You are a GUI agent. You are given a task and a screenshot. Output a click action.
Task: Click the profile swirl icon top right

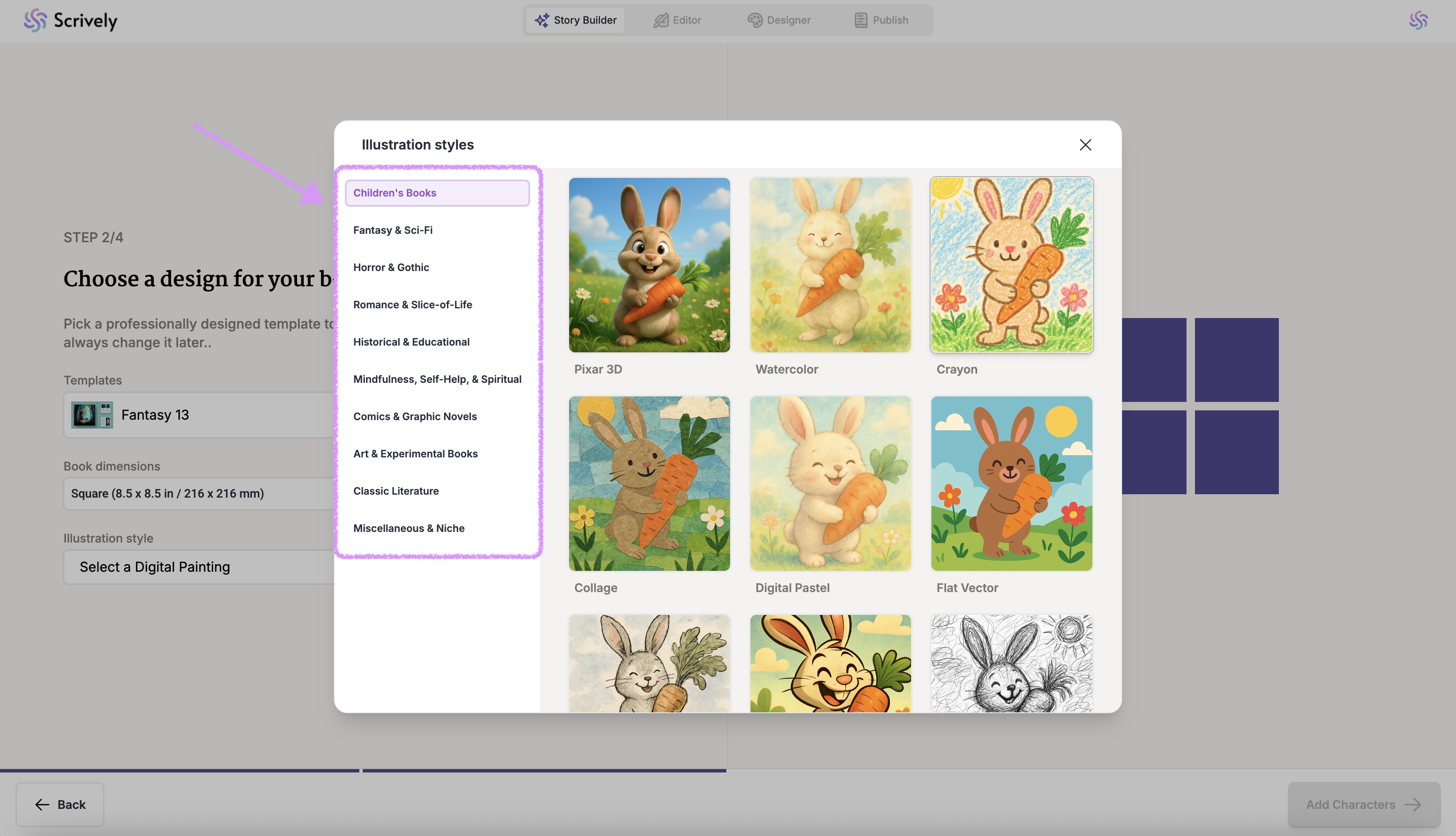[1418, 20]
